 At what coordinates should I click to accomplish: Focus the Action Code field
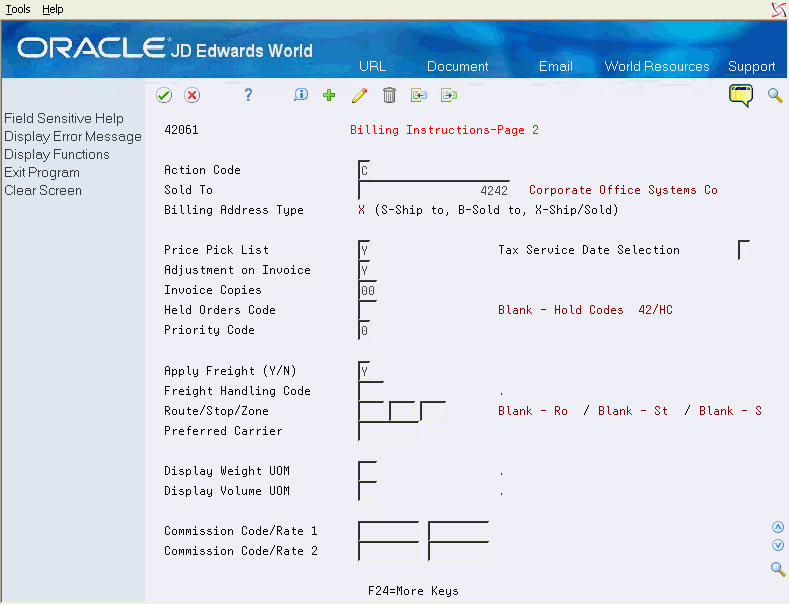(x=364, y=170)
